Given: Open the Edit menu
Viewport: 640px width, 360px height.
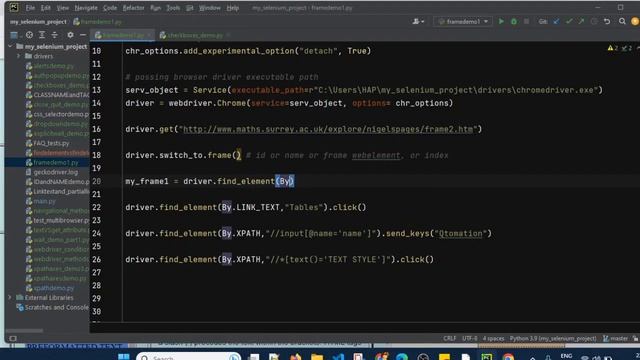Looking at the screenshot, I should 46,8.
